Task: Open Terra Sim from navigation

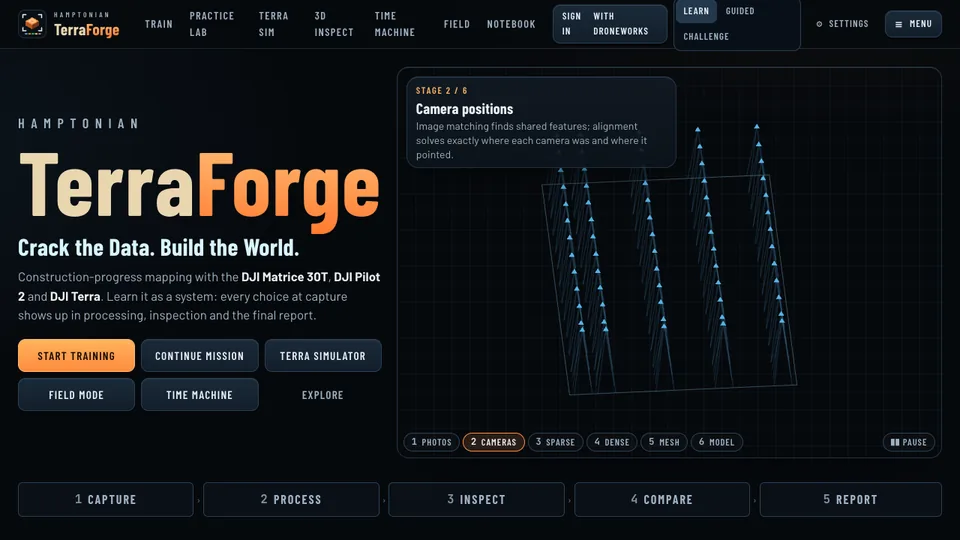Action: click(x=273, y=24)
